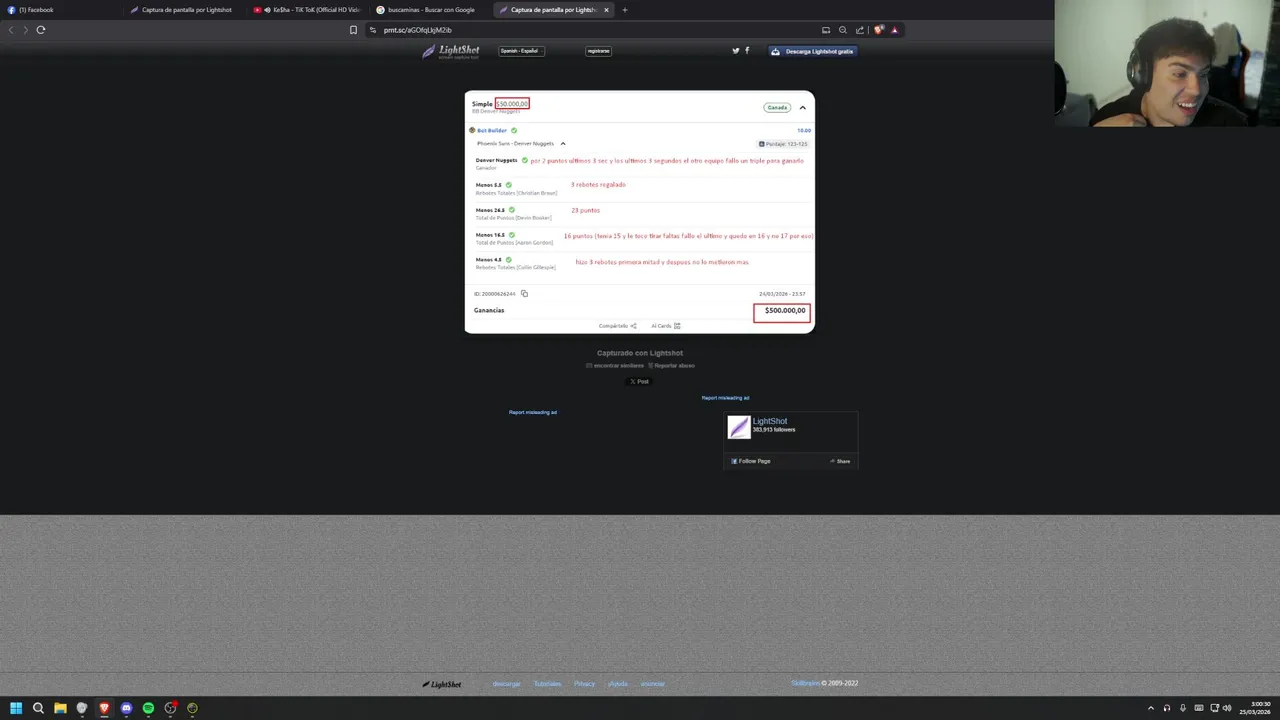Go to the LightShot header logo
Viewport: 1280px width, 720px height.
pyautogui.click(x=451, y=51)
